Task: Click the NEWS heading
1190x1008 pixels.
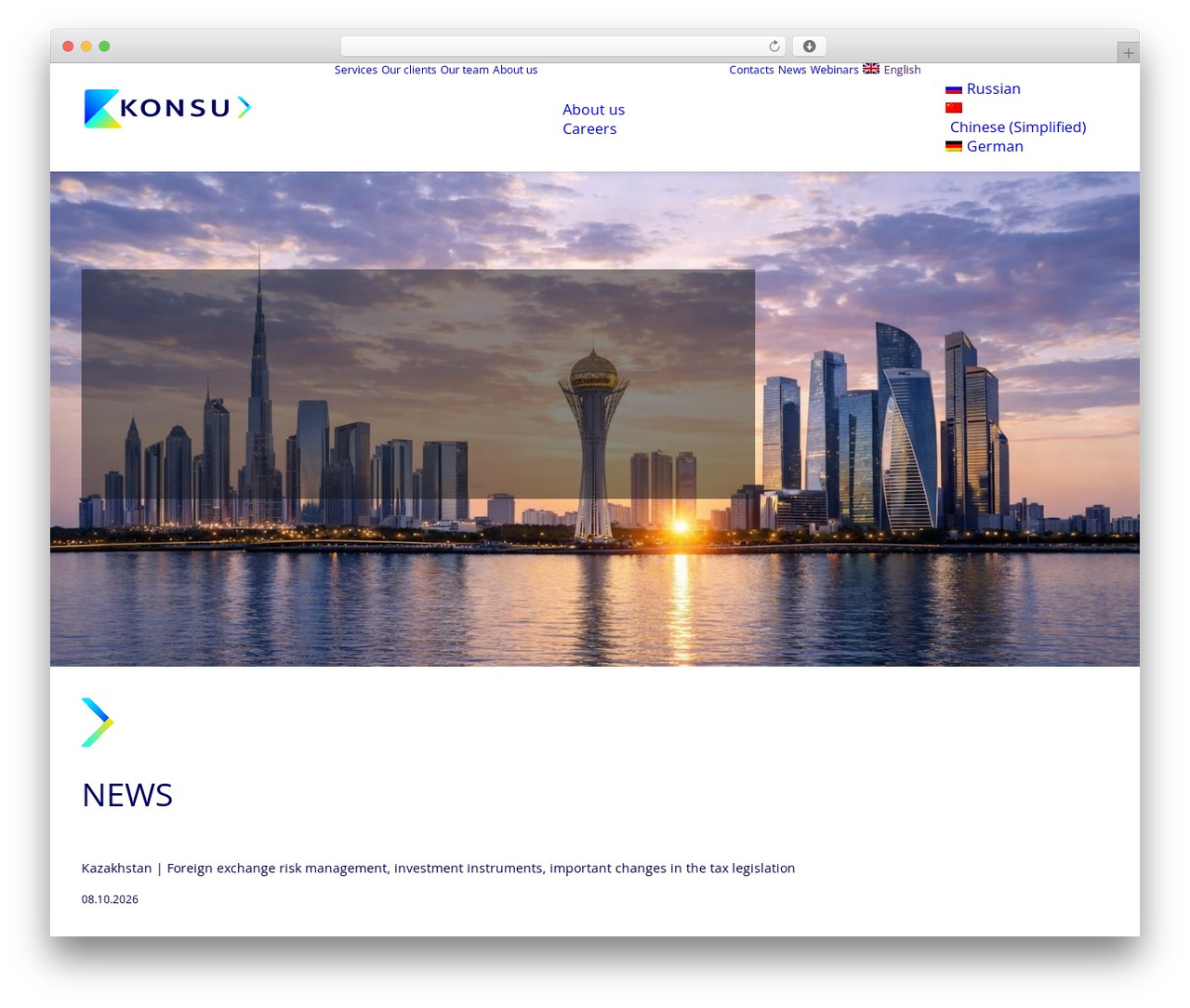Action: click(127, 795)
